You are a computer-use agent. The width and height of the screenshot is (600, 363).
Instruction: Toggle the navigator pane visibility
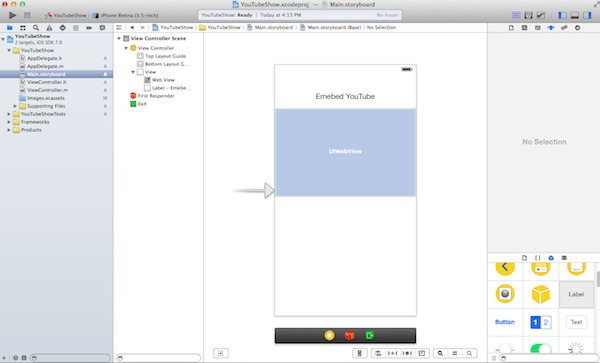coord(562,15)
